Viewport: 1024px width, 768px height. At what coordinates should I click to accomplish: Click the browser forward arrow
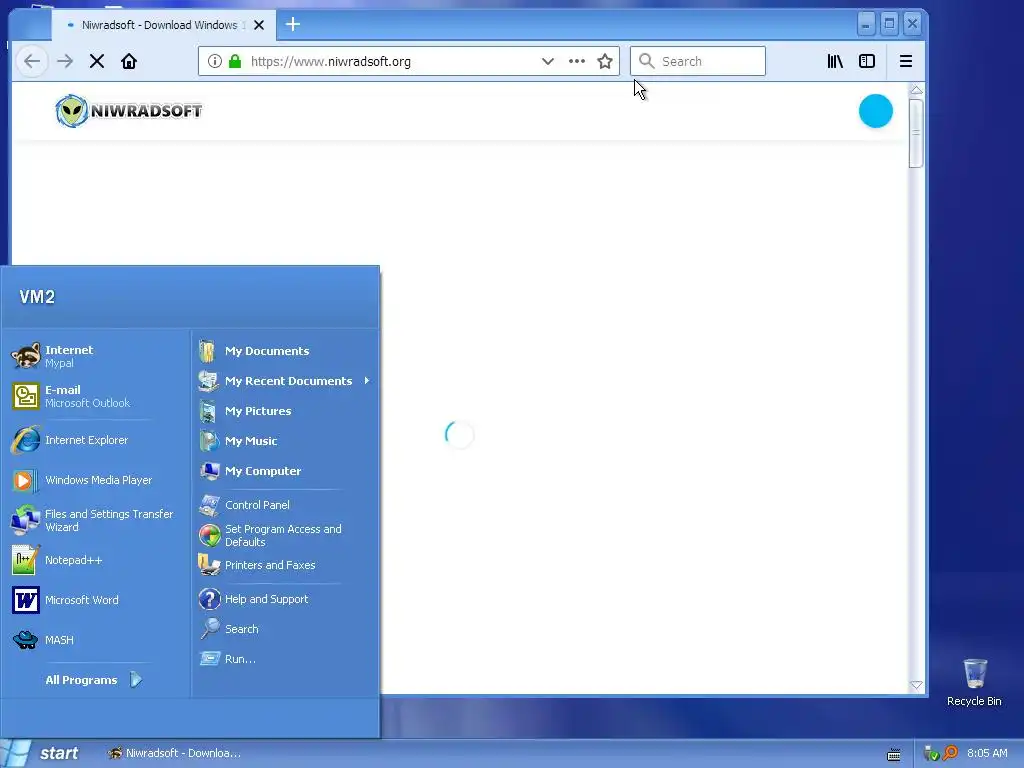(65, 61)
